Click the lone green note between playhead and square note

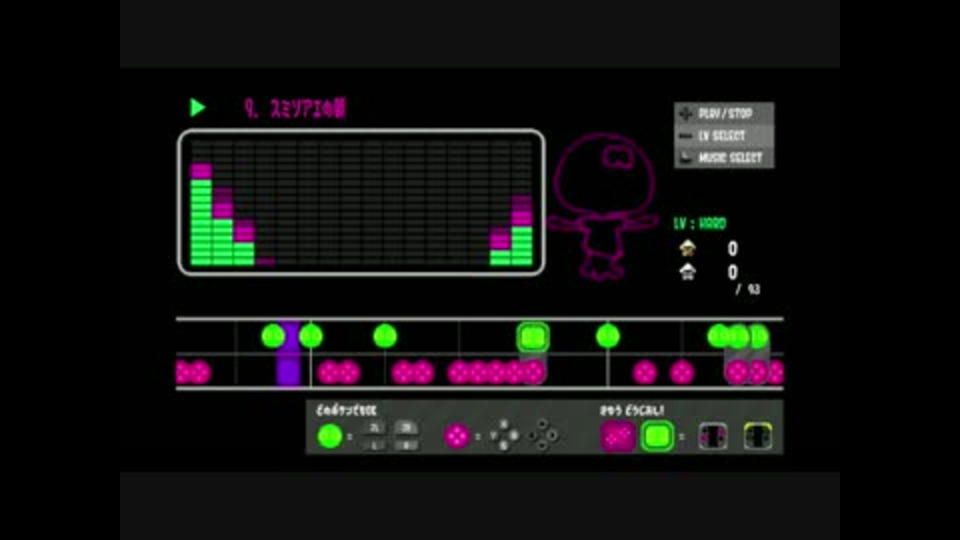(385, 336)
